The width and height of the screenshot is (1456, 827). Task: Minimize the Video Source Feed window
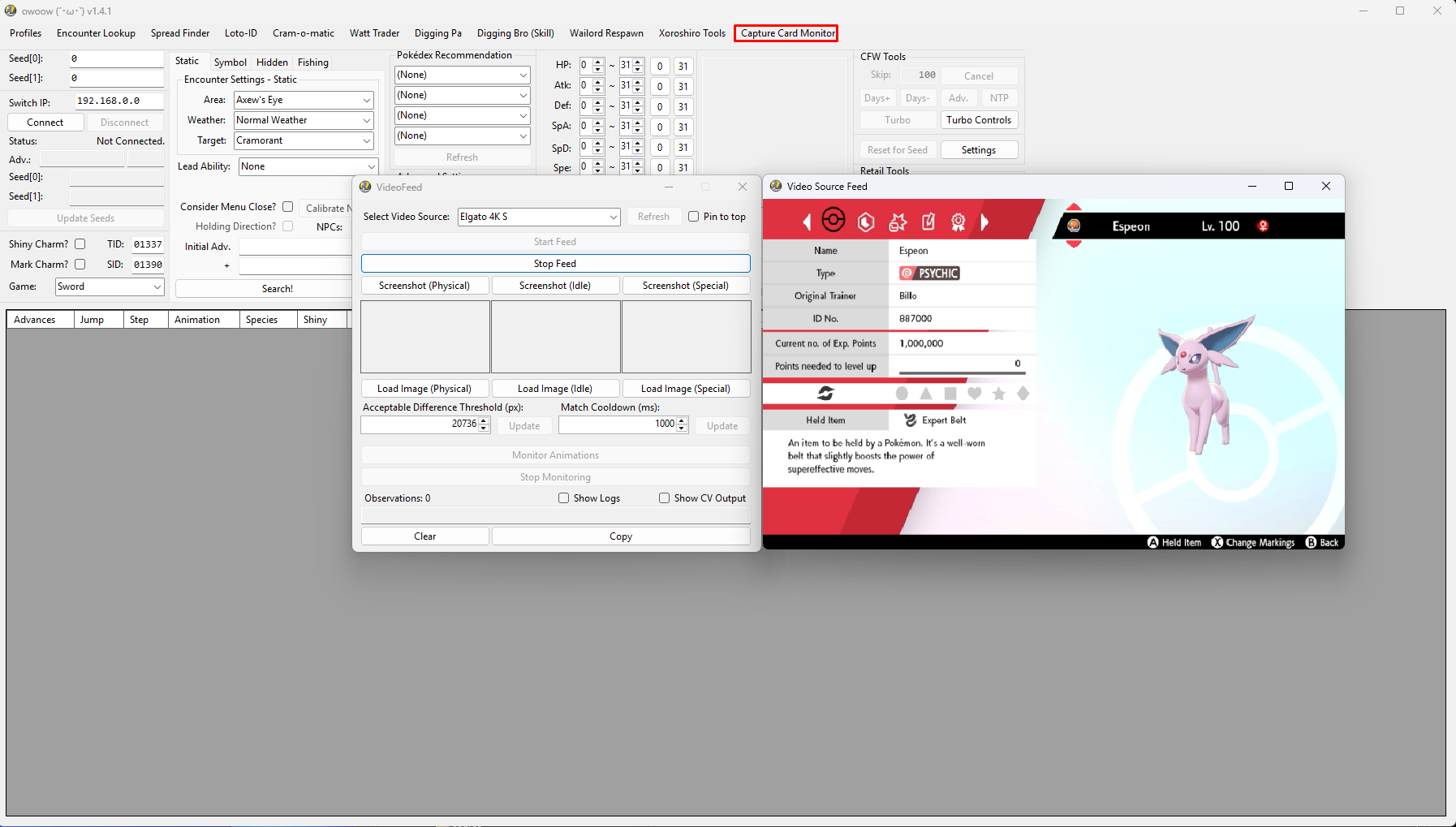[x=1252, y=186]
